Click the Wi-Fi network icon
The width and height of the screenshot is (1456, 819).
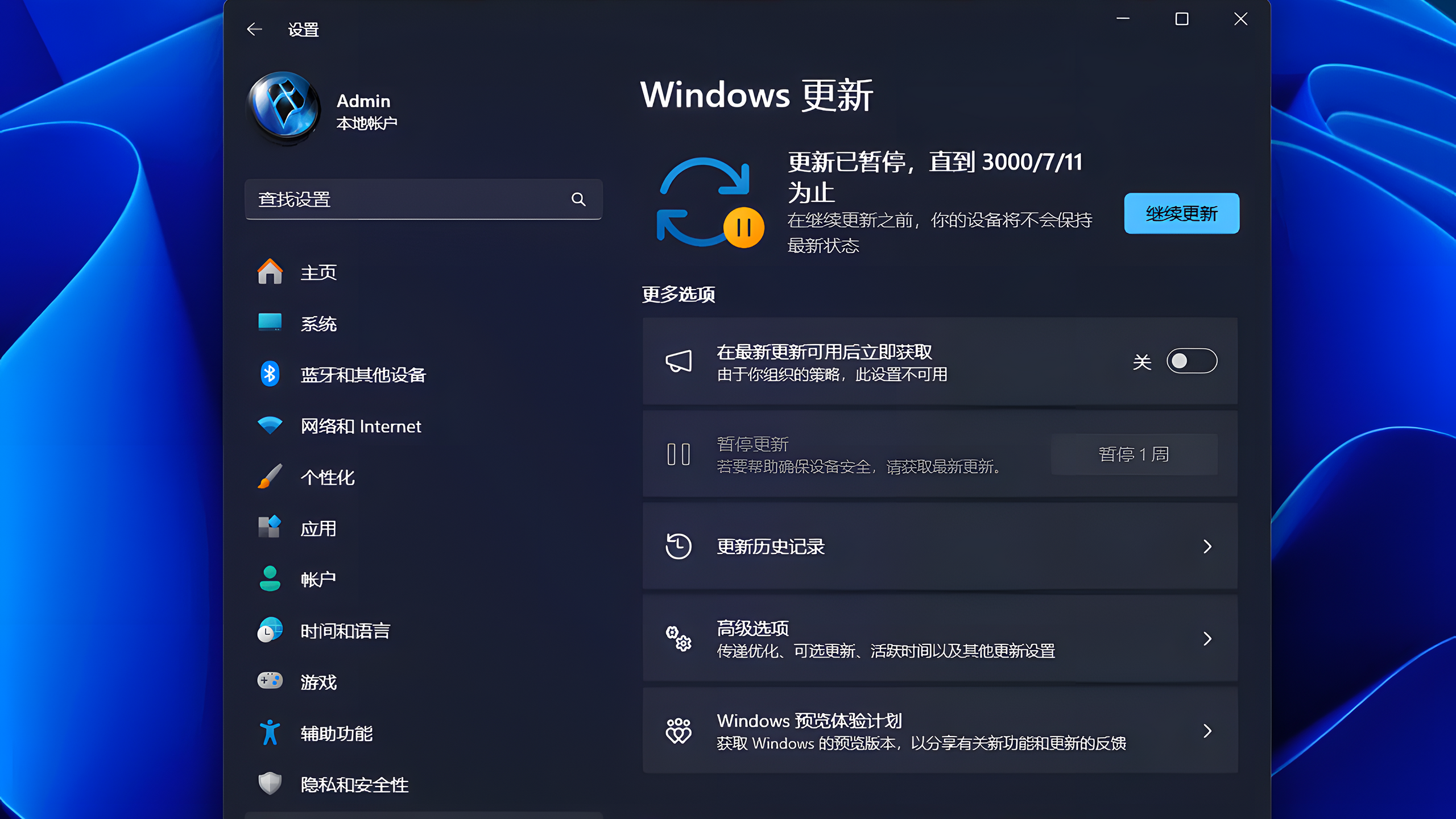coord(270,425)
